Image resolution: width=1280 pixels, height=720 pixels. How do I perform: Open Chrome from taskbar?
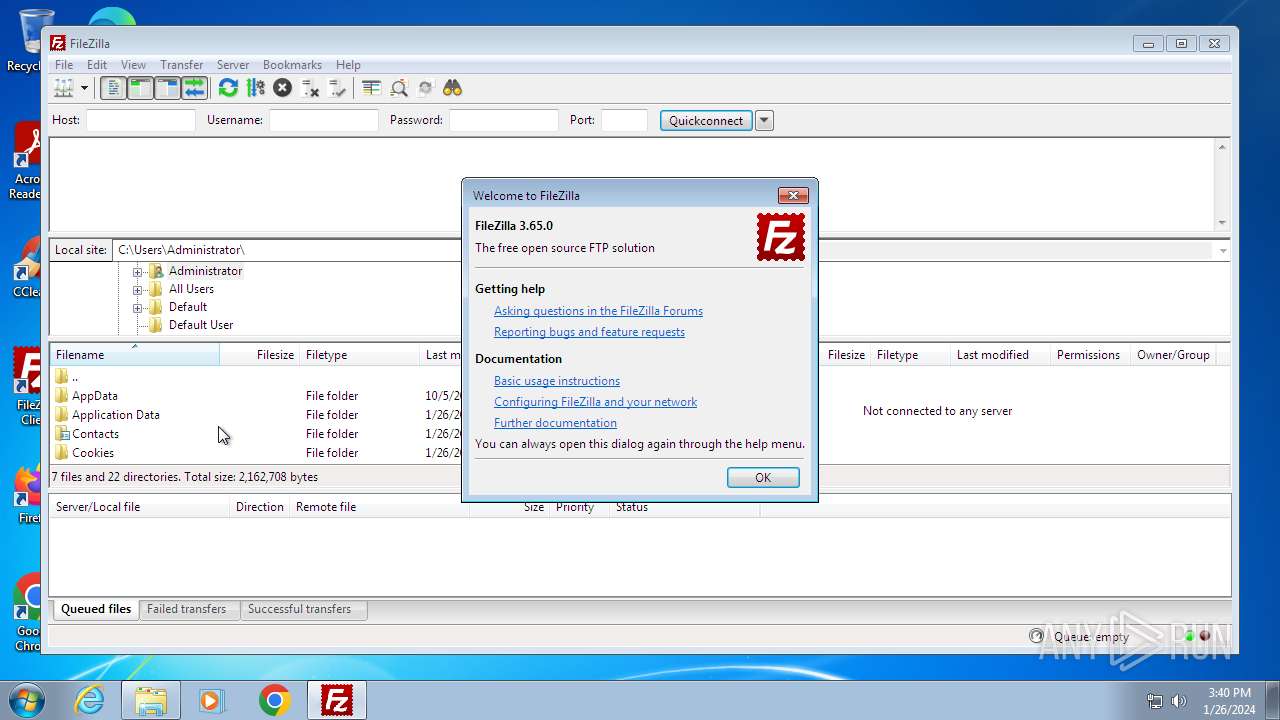click(x=274, y=700)
